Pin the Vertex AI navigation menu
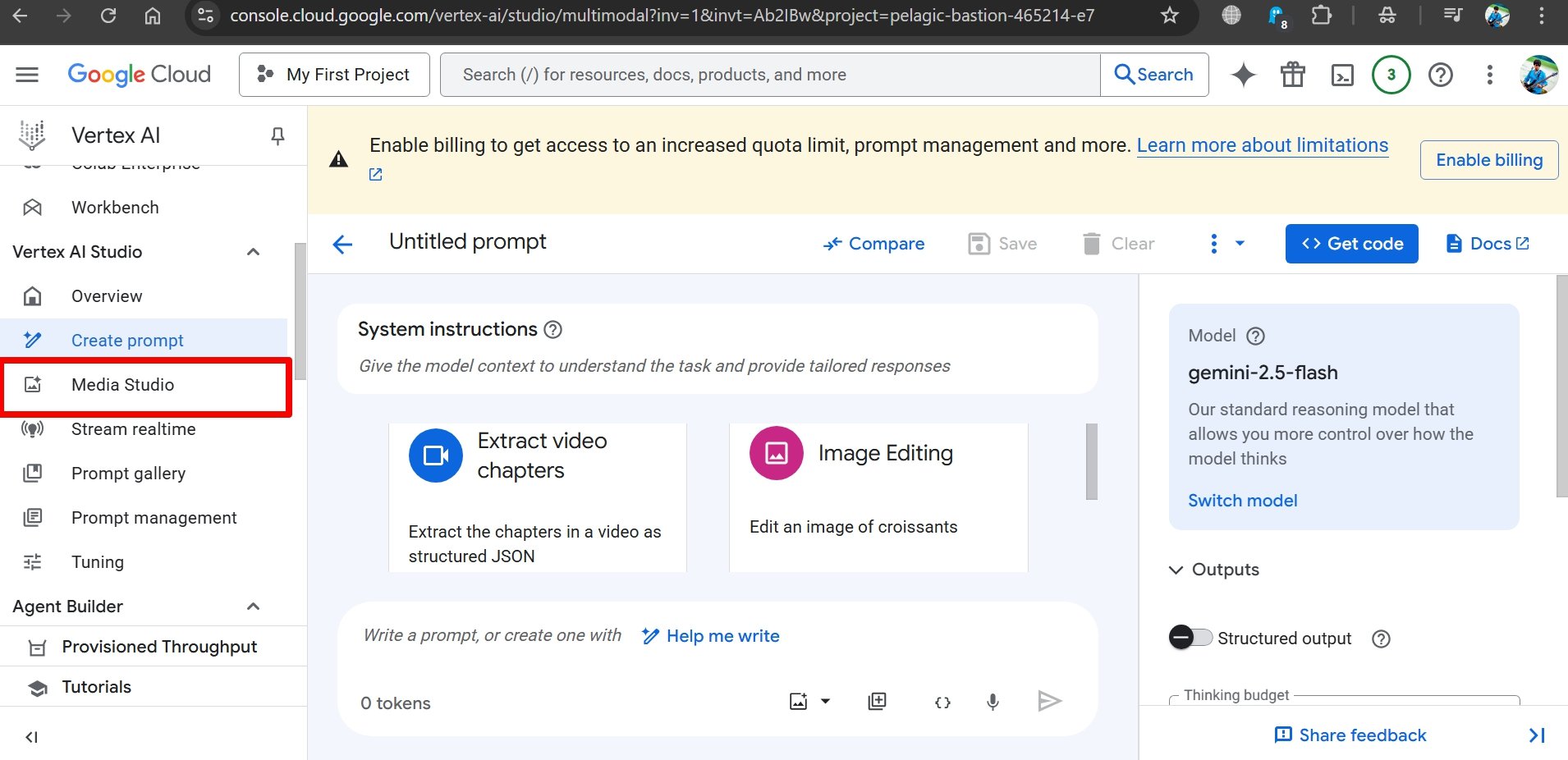Image resolution: width=1568 pixels, height=760 pixels. [277, 135]
